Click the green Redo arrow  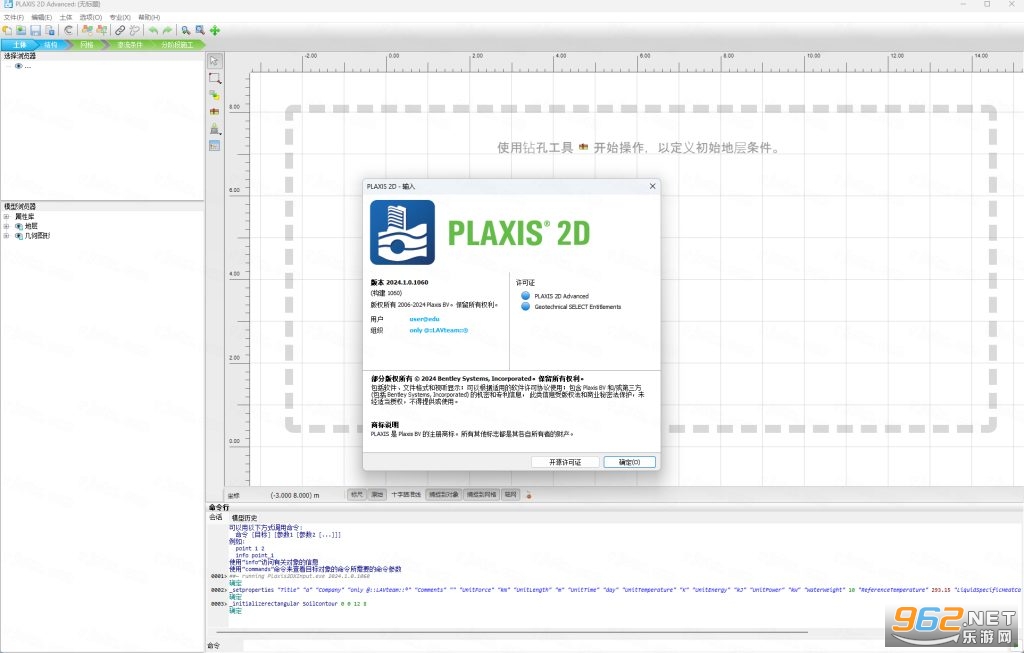[x=167, y=30]
